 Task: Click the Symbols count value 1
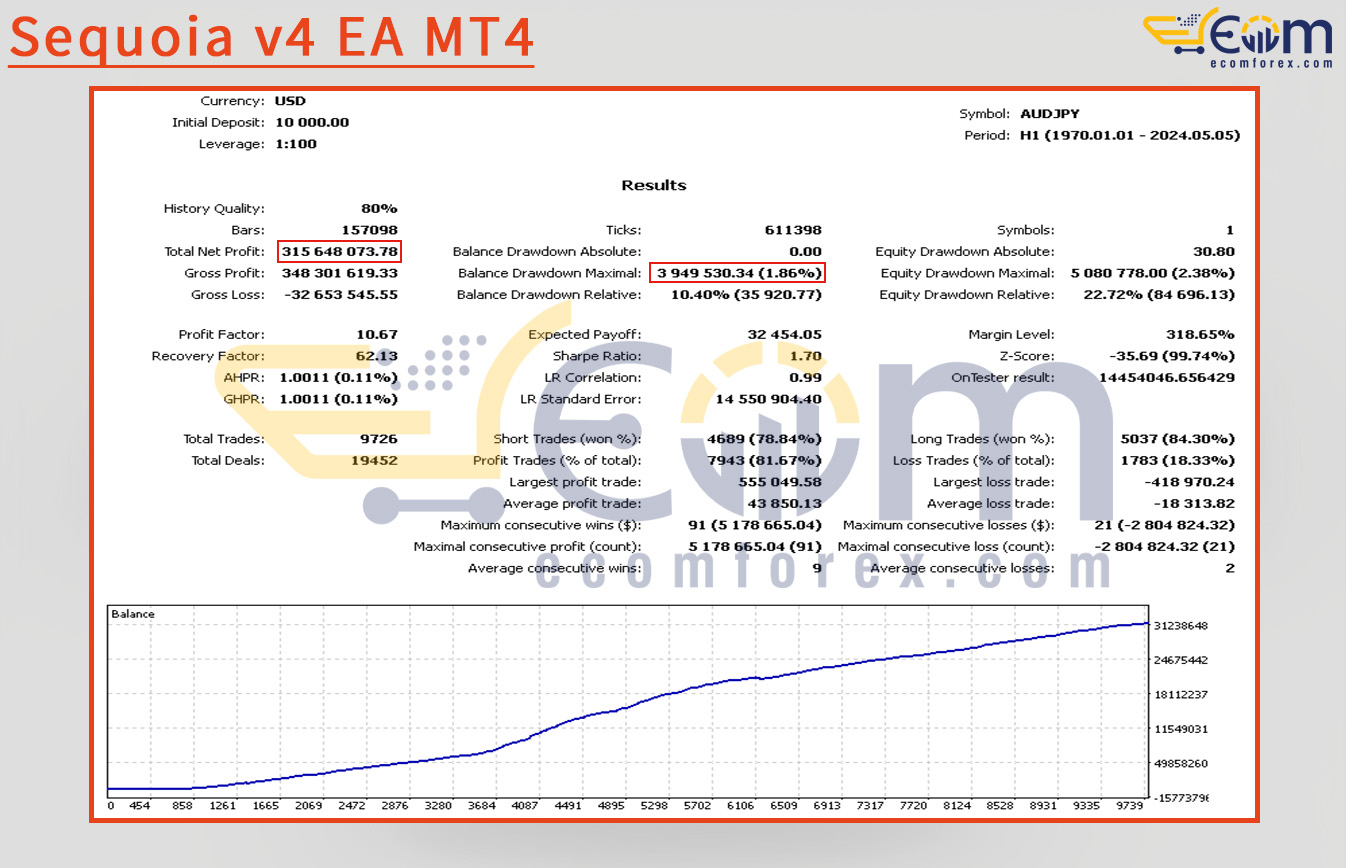pyautogui.click(x=1230, y=230)
